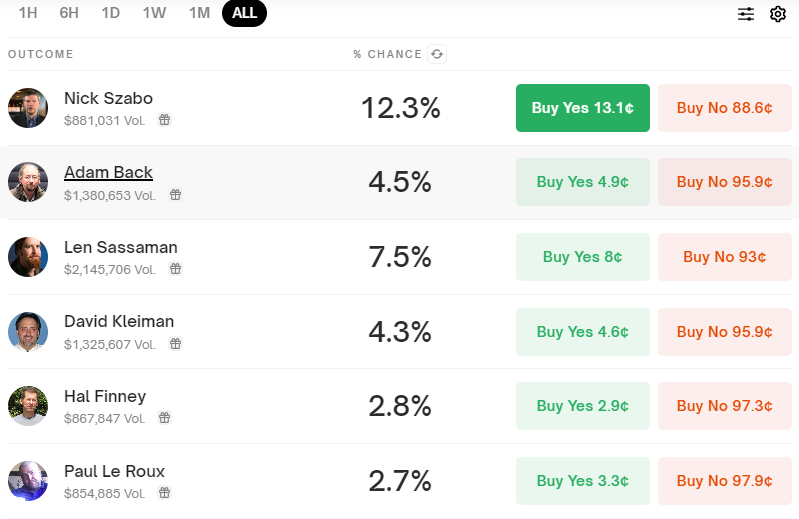Buy Yes 8¢ for Len Sassaman
The height and width of the screenshot is (519, 799).
(x=583, y=257)
